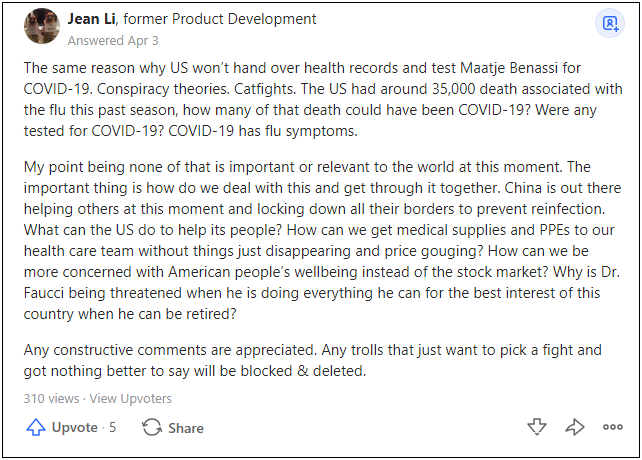
Task: Open Jean Li's profile picture
Action: 41,30
